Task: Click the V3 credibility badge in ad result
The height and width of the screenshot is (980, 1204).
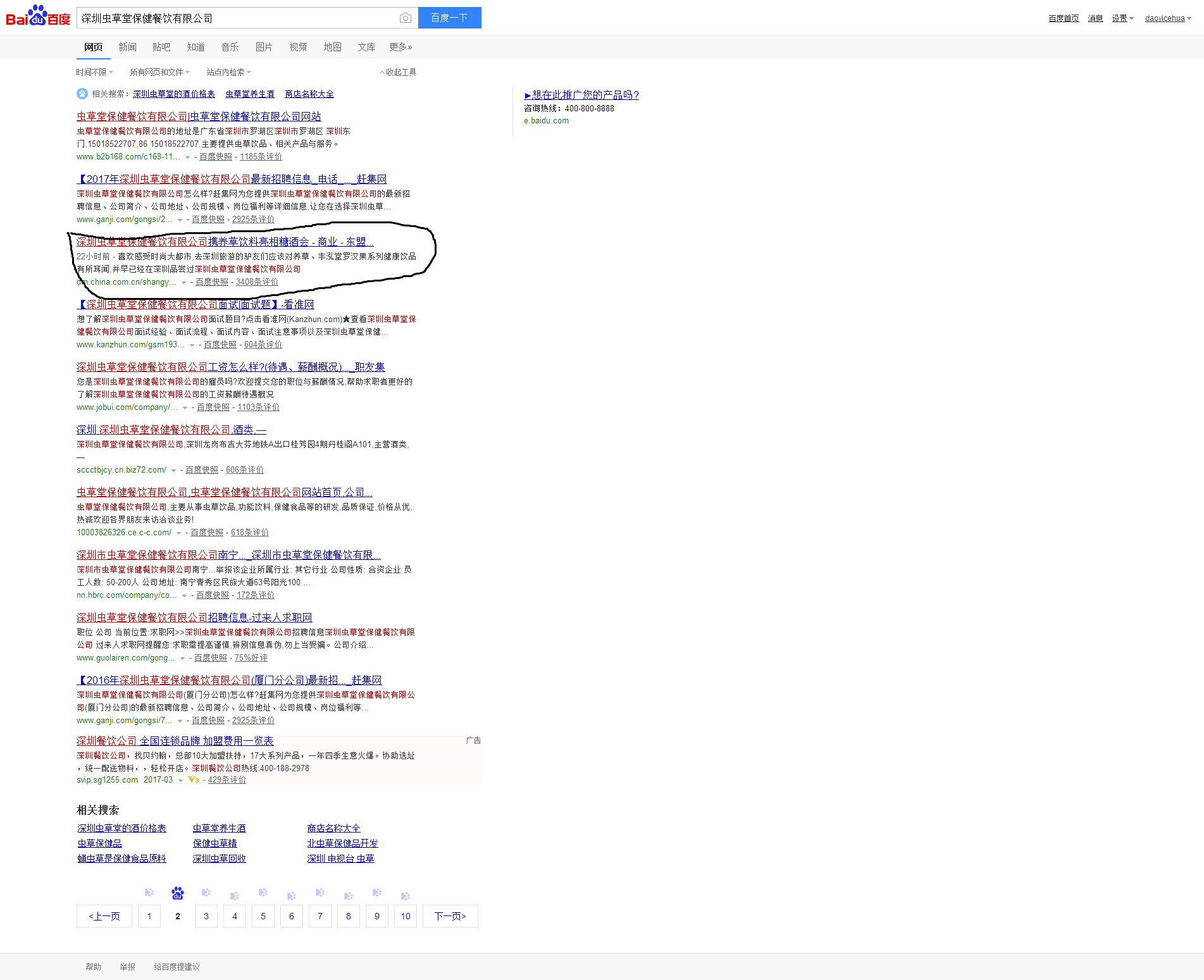Action: [x=194, y=780]
